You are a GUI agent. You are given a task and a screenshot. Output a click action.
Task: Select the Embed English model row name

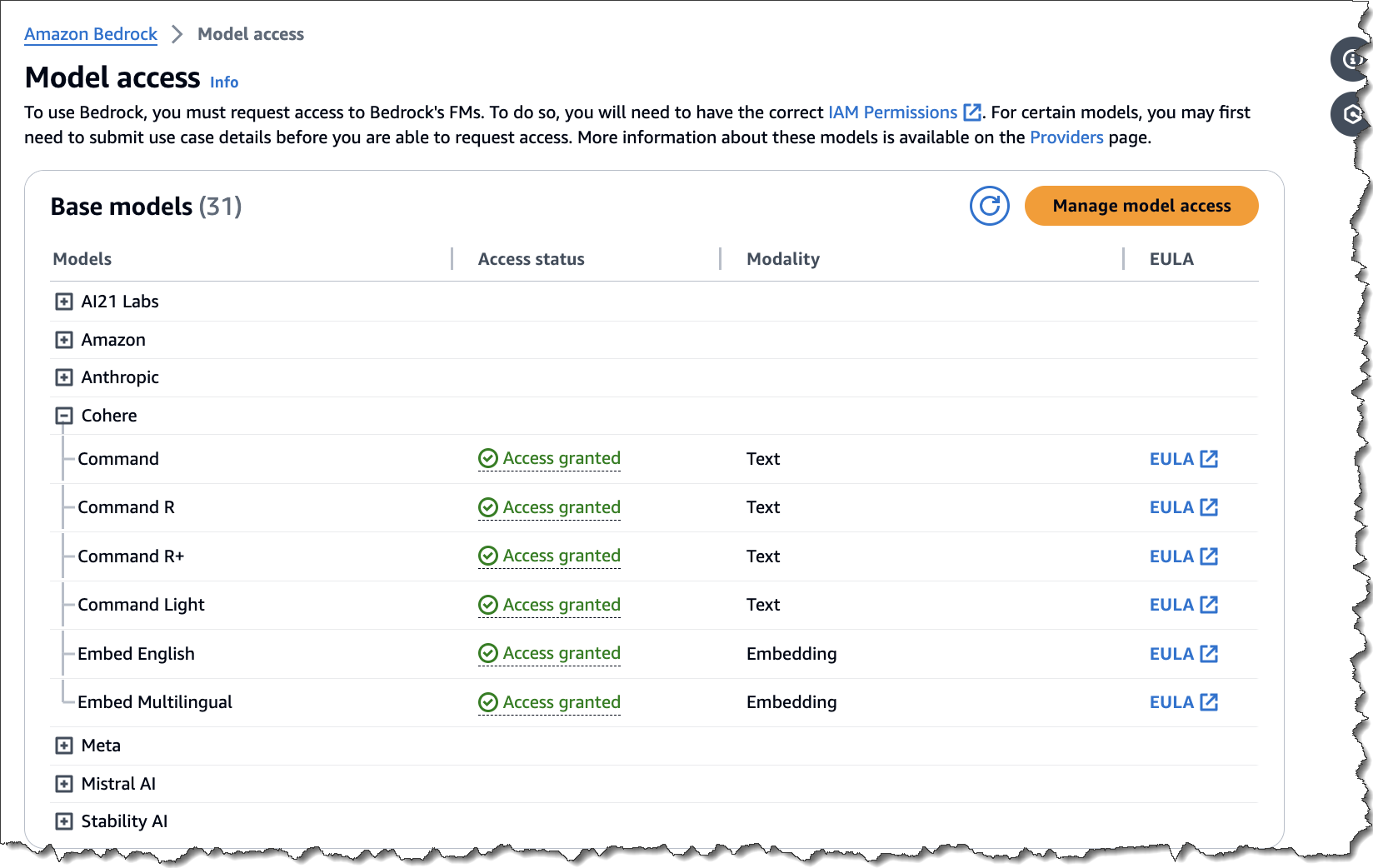coord(136,654)
